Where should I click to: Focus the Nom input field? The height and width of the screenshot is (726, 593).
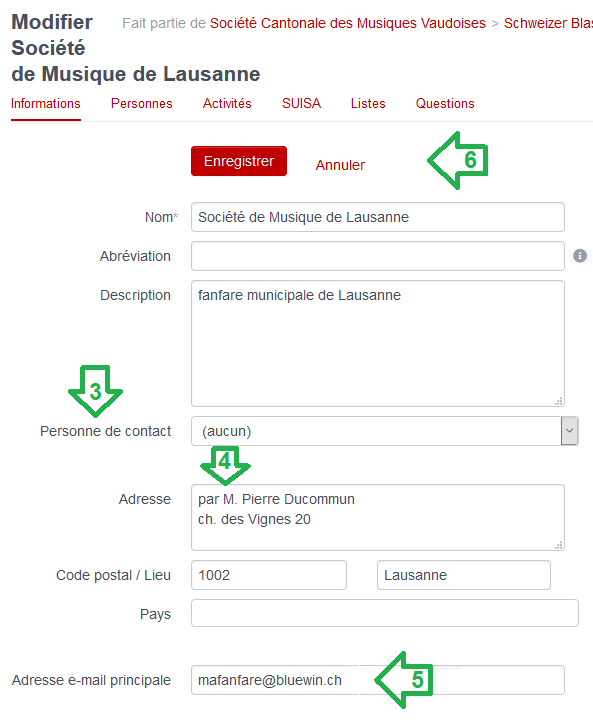[x=378, y=217]
